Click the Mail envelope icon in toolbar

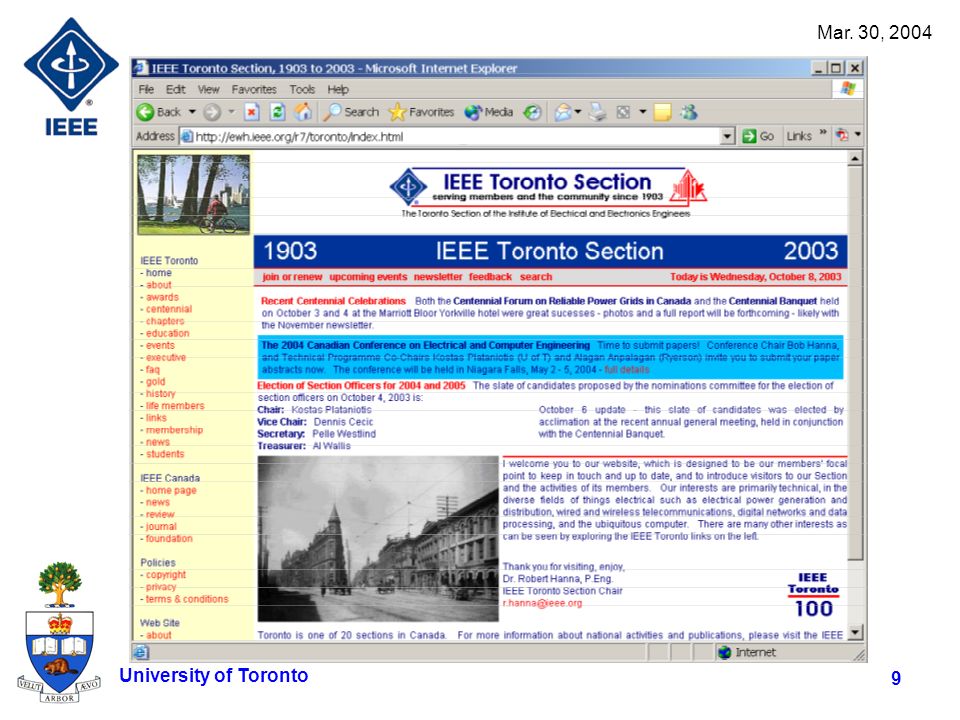tap(563, 112)
